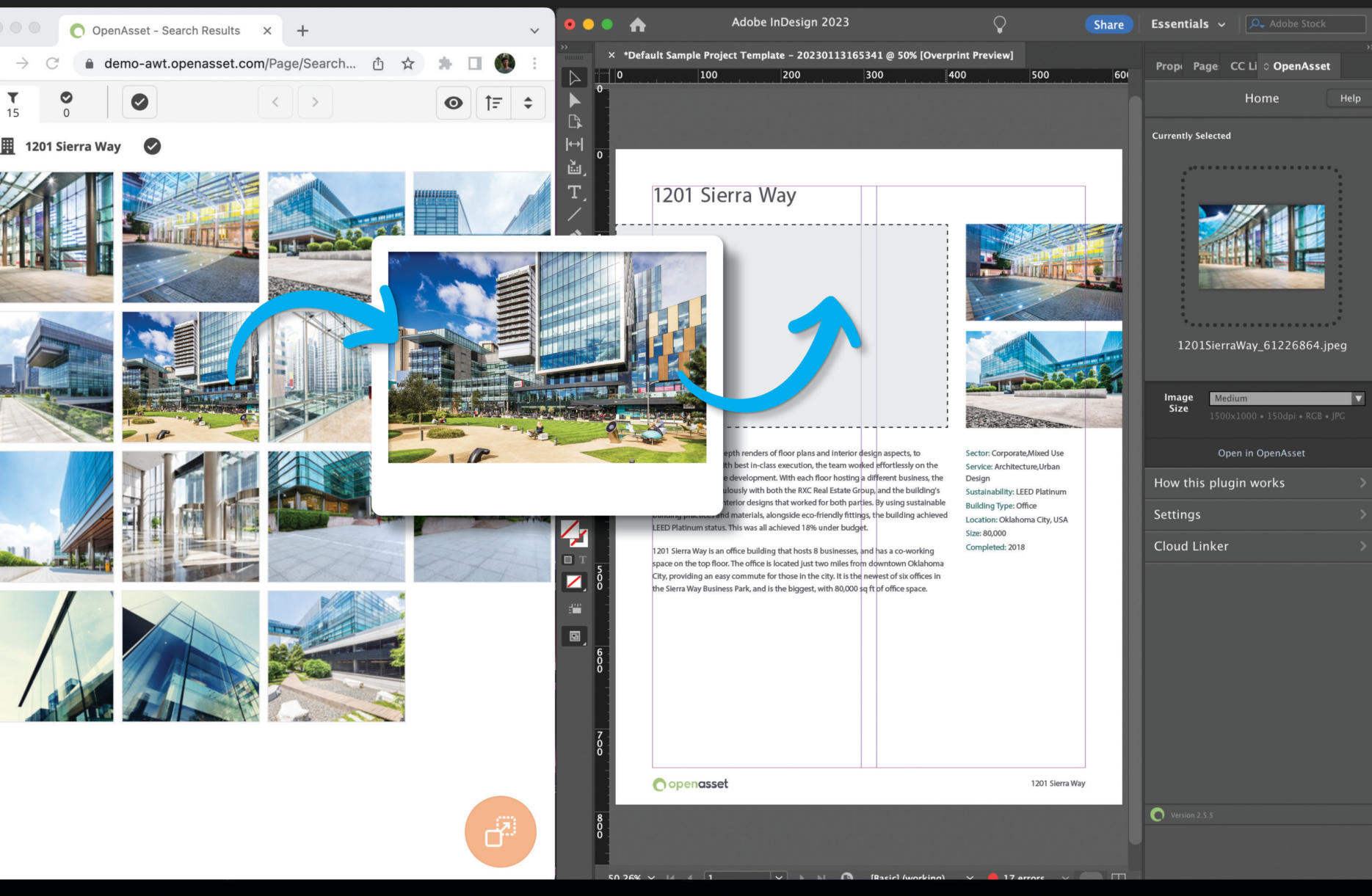1372x896 pixels.
Task: Select the Selection tool in InDesign toolbar
Action: point(574,78)
